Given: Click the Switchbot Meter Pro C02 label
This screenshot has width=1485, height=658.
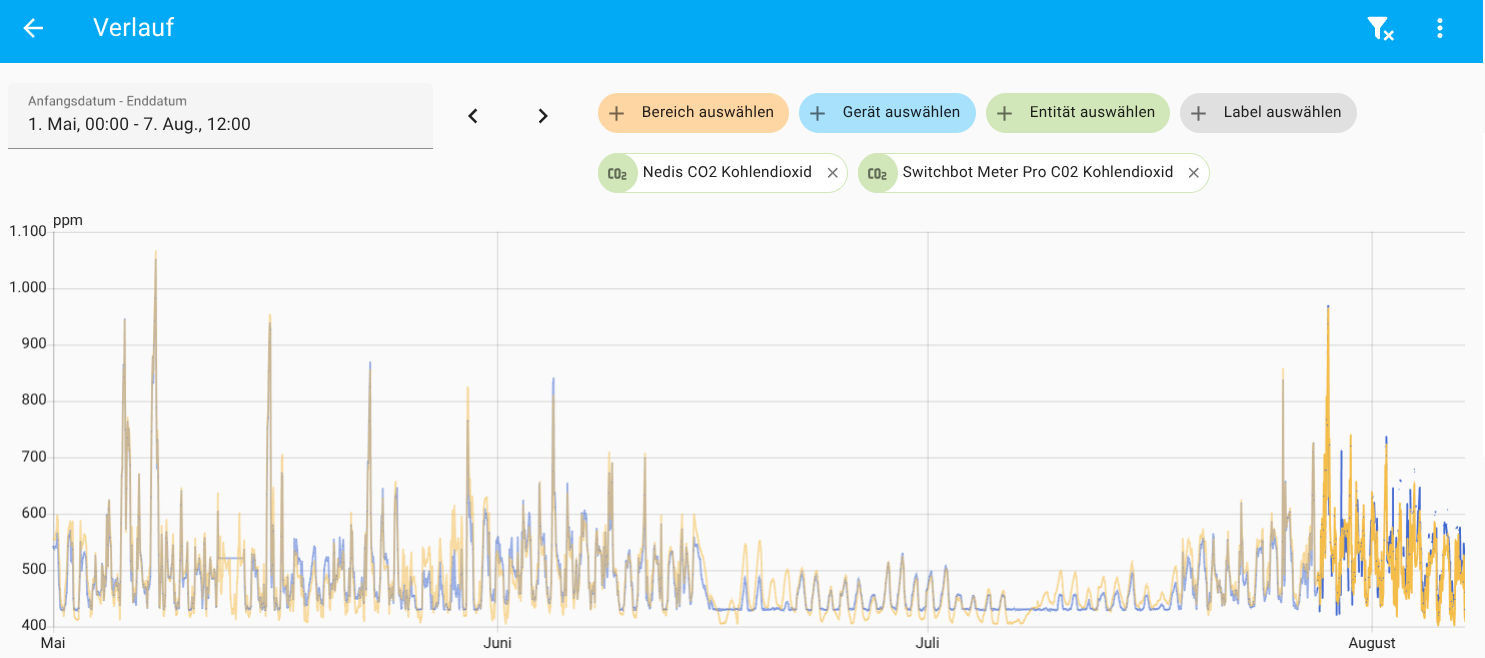Looking at the screenshot, I should pyautogui.click(x=1037, y=172).
